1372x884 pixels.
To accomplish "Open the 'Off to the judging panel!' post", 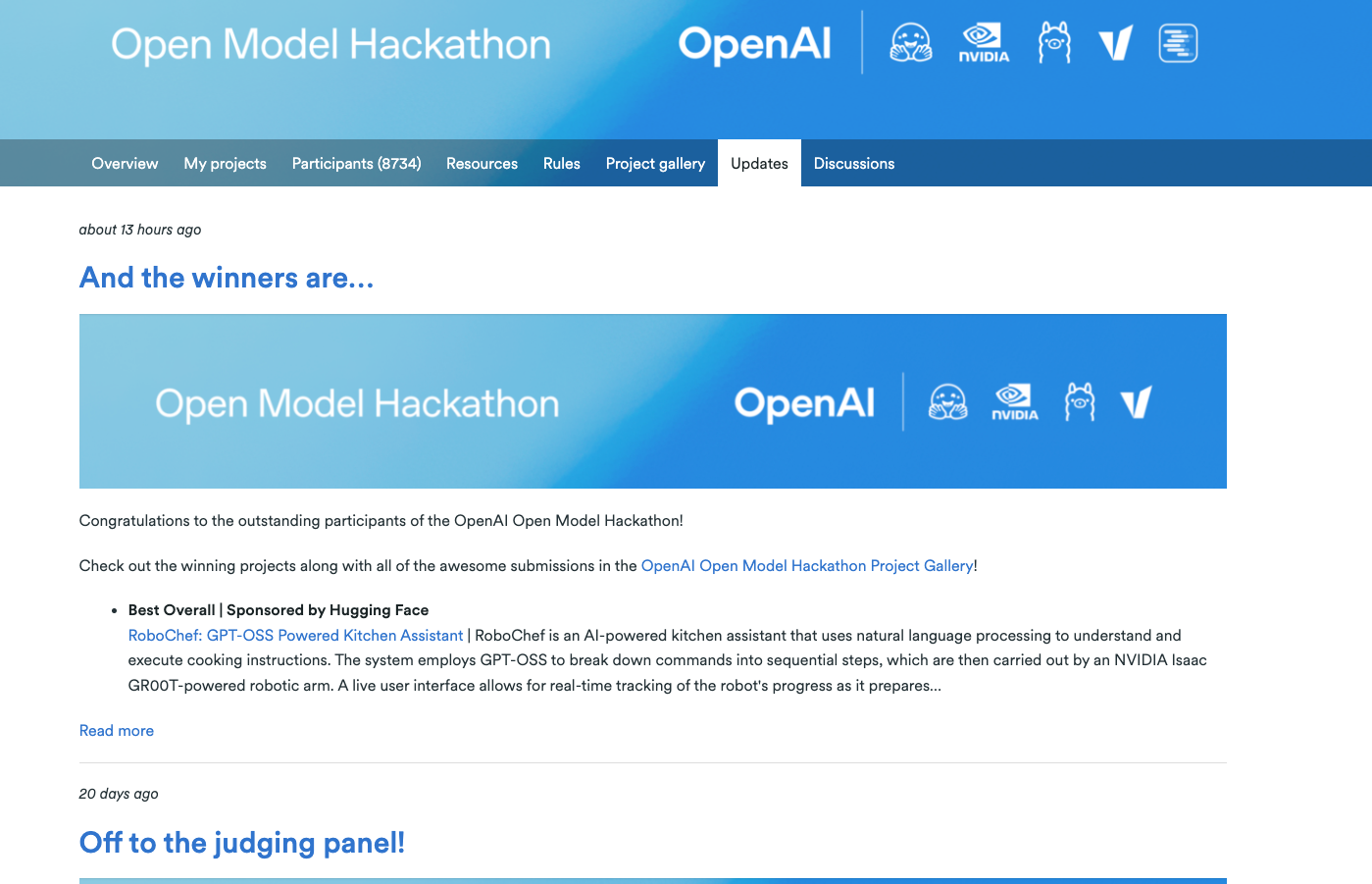I will click(241, 843).
